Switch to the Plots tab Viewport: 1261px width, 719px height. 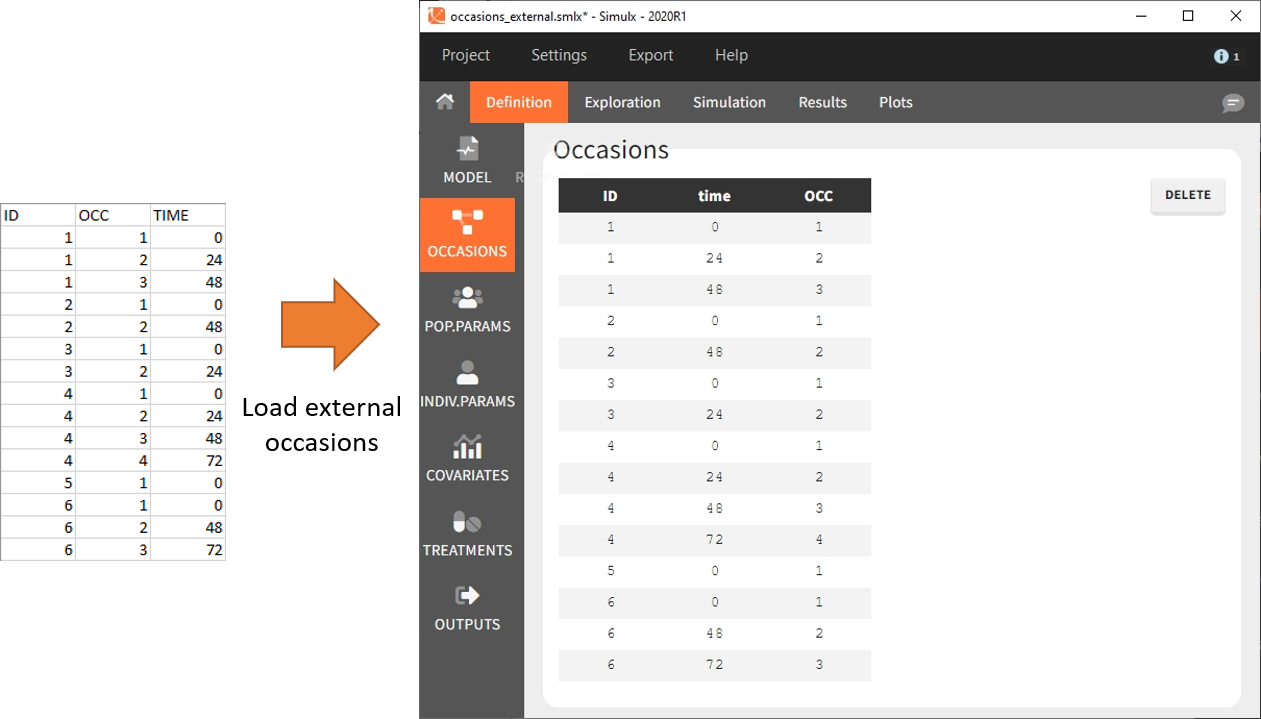tap(895, 102)
